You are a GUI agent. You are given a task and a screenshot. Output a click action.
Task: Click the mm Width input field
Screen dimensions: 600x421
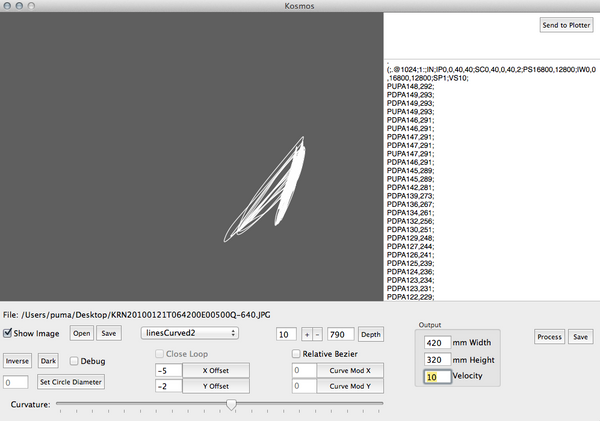point(437,343)
